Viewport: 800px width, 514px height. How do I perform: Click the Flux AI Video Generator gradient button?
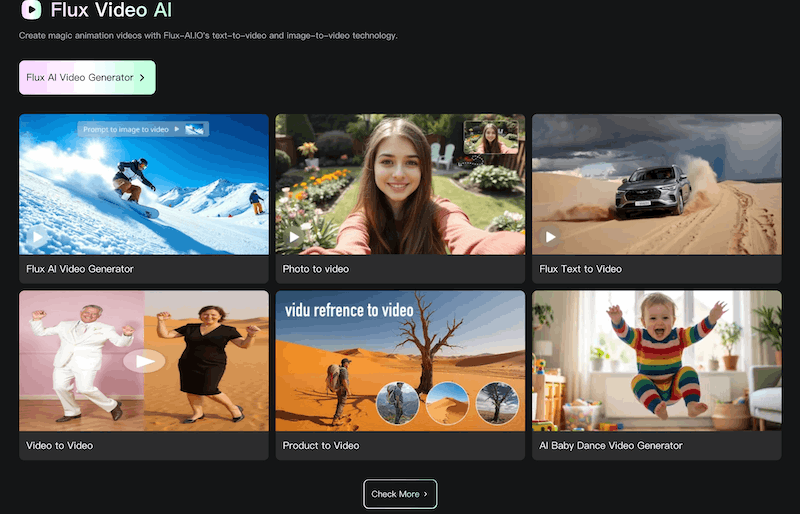(87, 78)
